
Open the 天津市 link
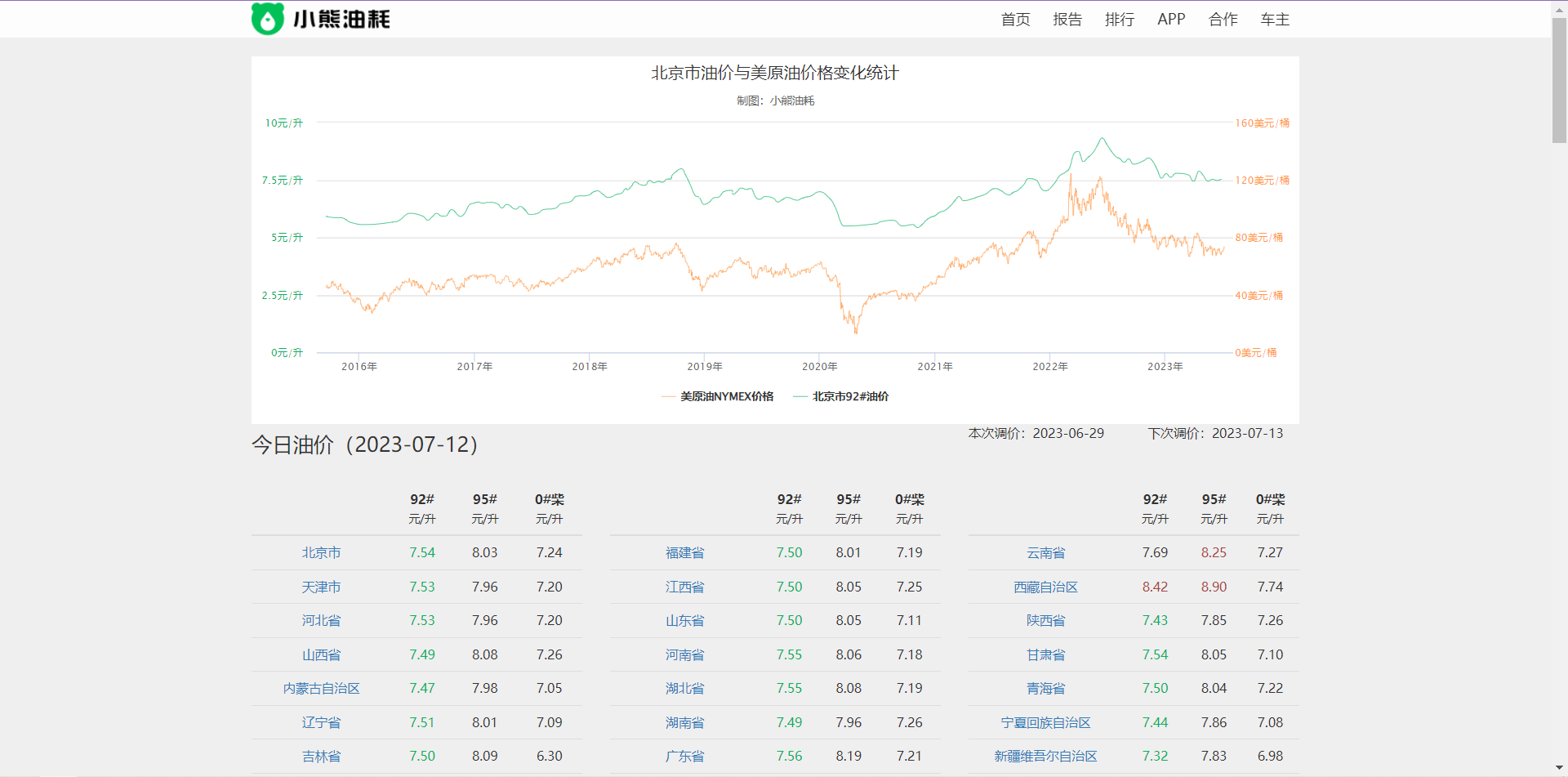(321, 587)
